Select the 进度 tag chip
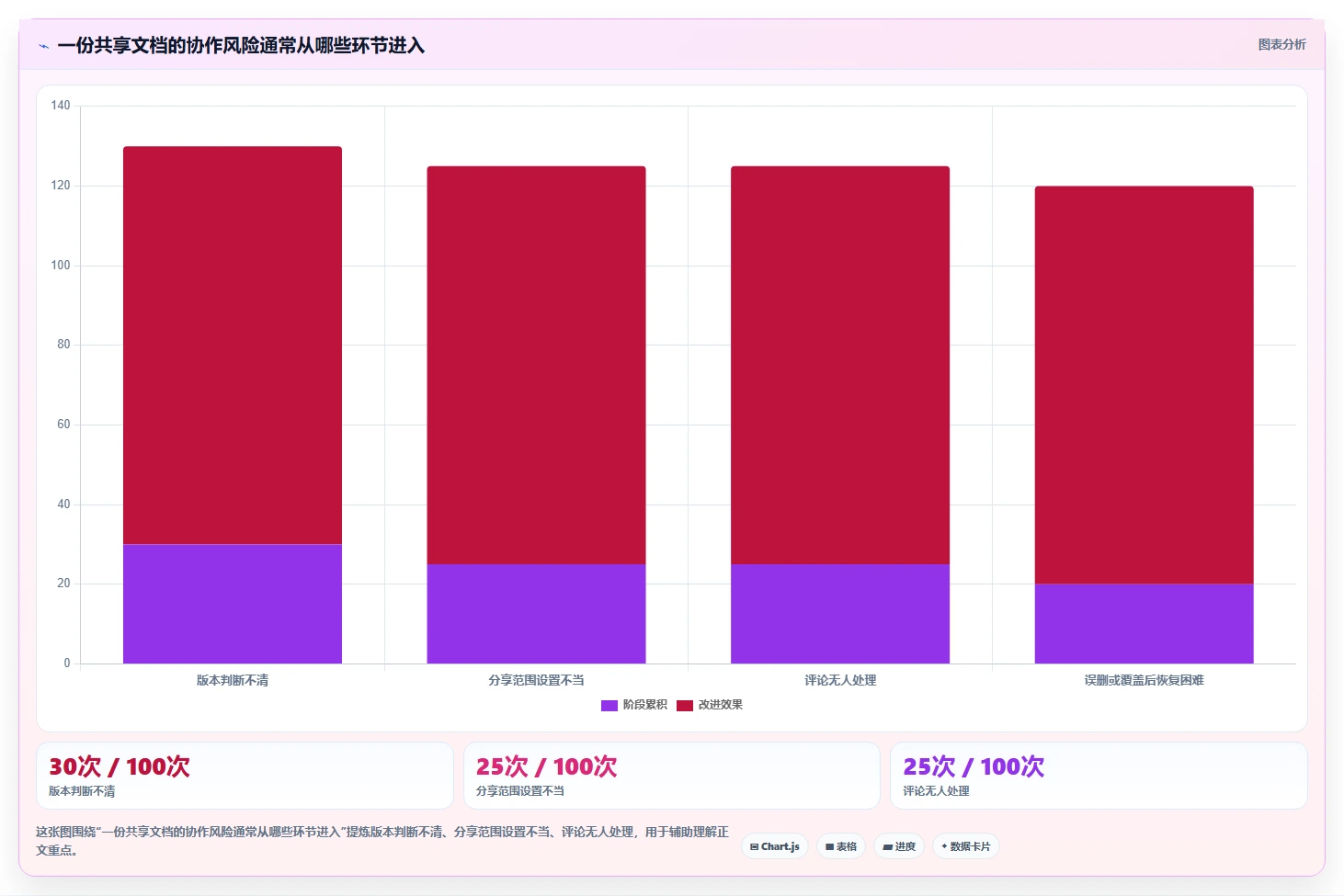 [x=899, y=846]
